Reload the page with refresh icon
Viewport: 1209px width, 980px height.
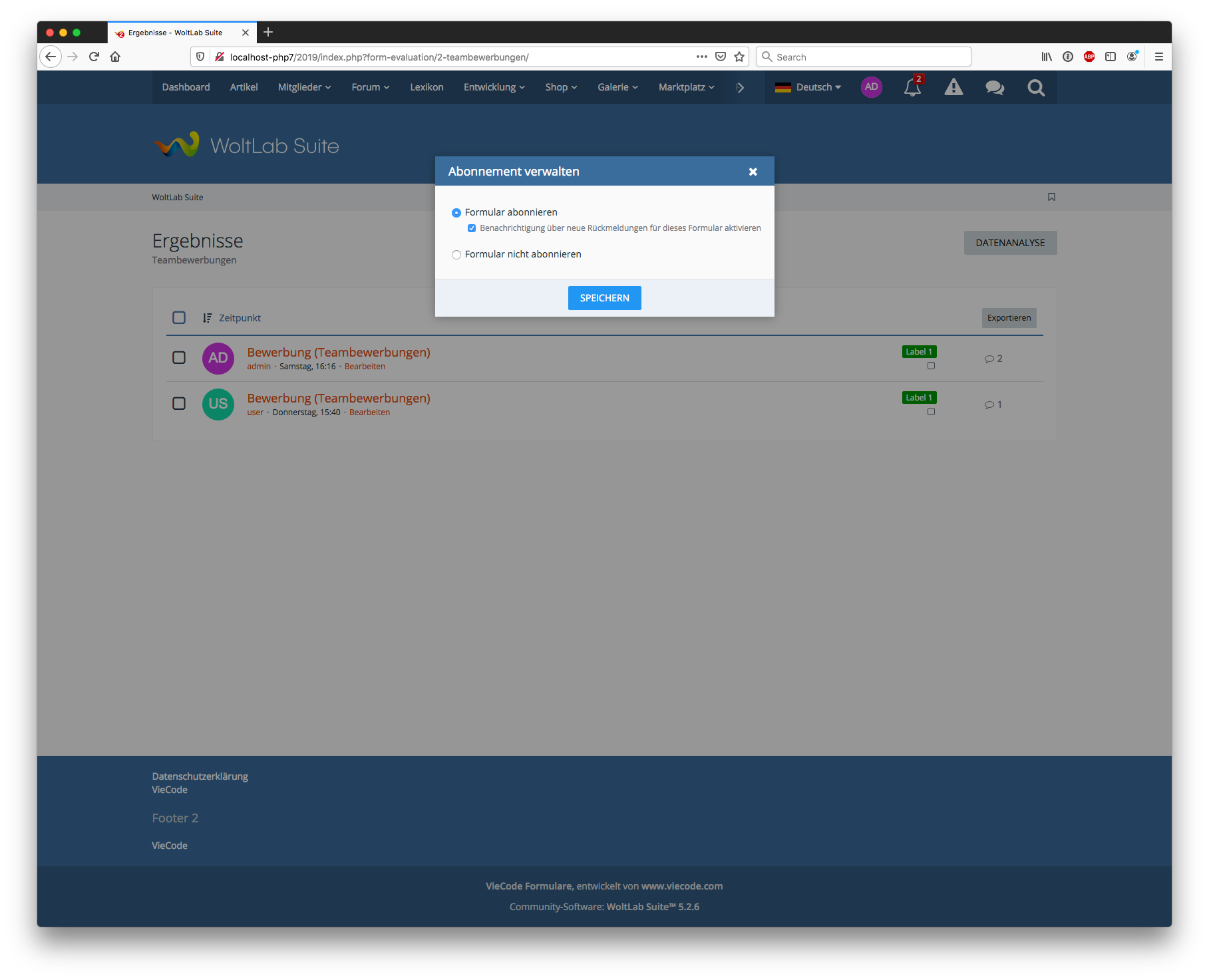pos(94,57)
